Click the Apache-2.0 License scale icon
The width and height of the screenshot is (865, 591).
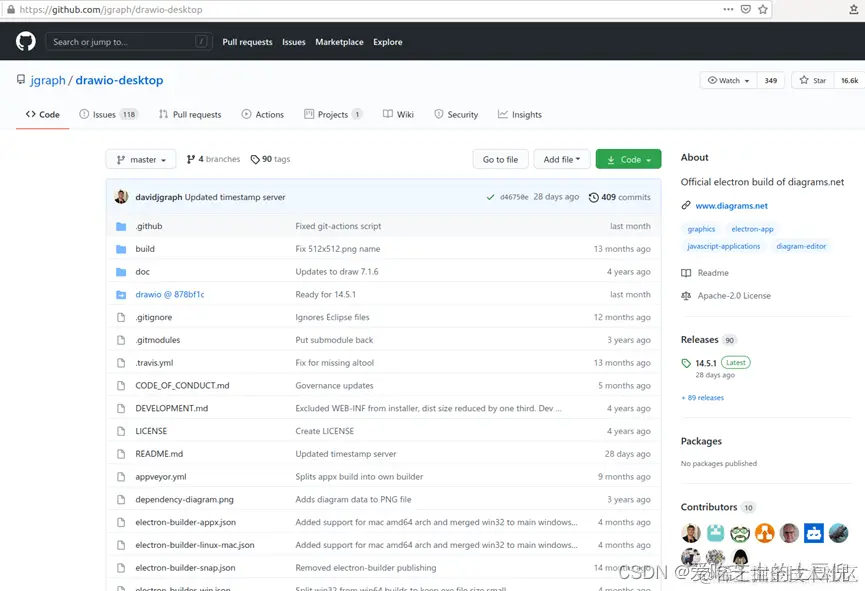click(x=686, y=296)
